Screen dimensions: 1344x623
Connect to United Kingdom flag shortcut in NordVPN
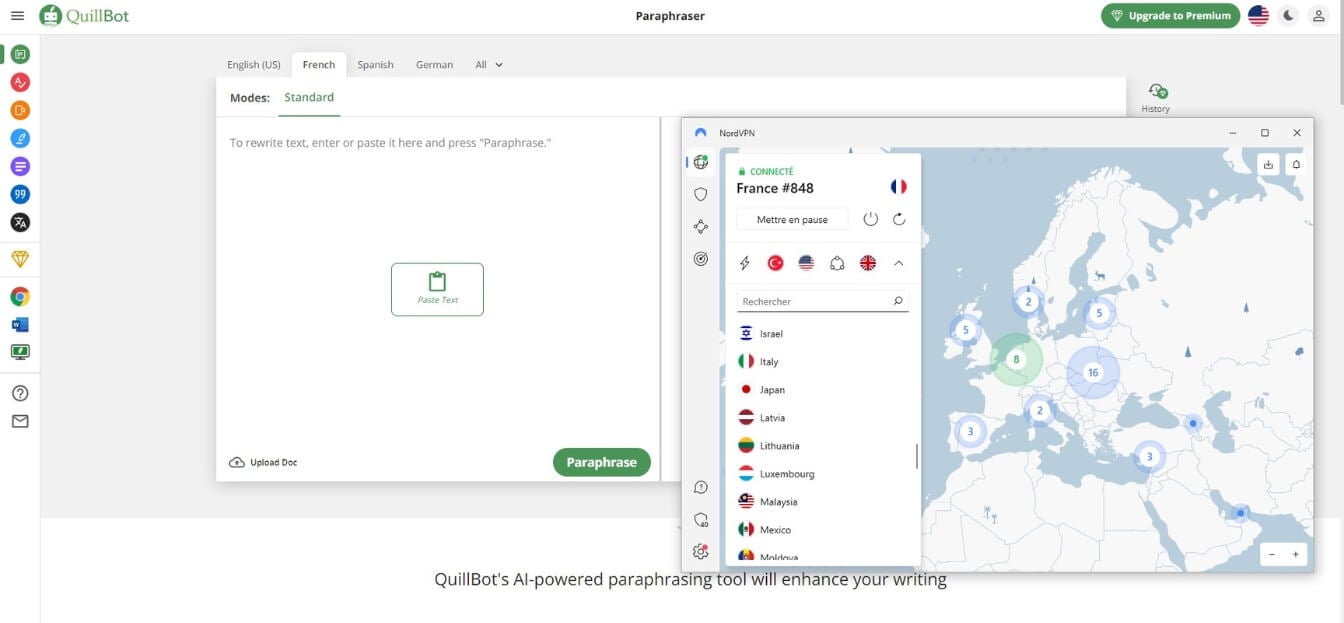868,263
